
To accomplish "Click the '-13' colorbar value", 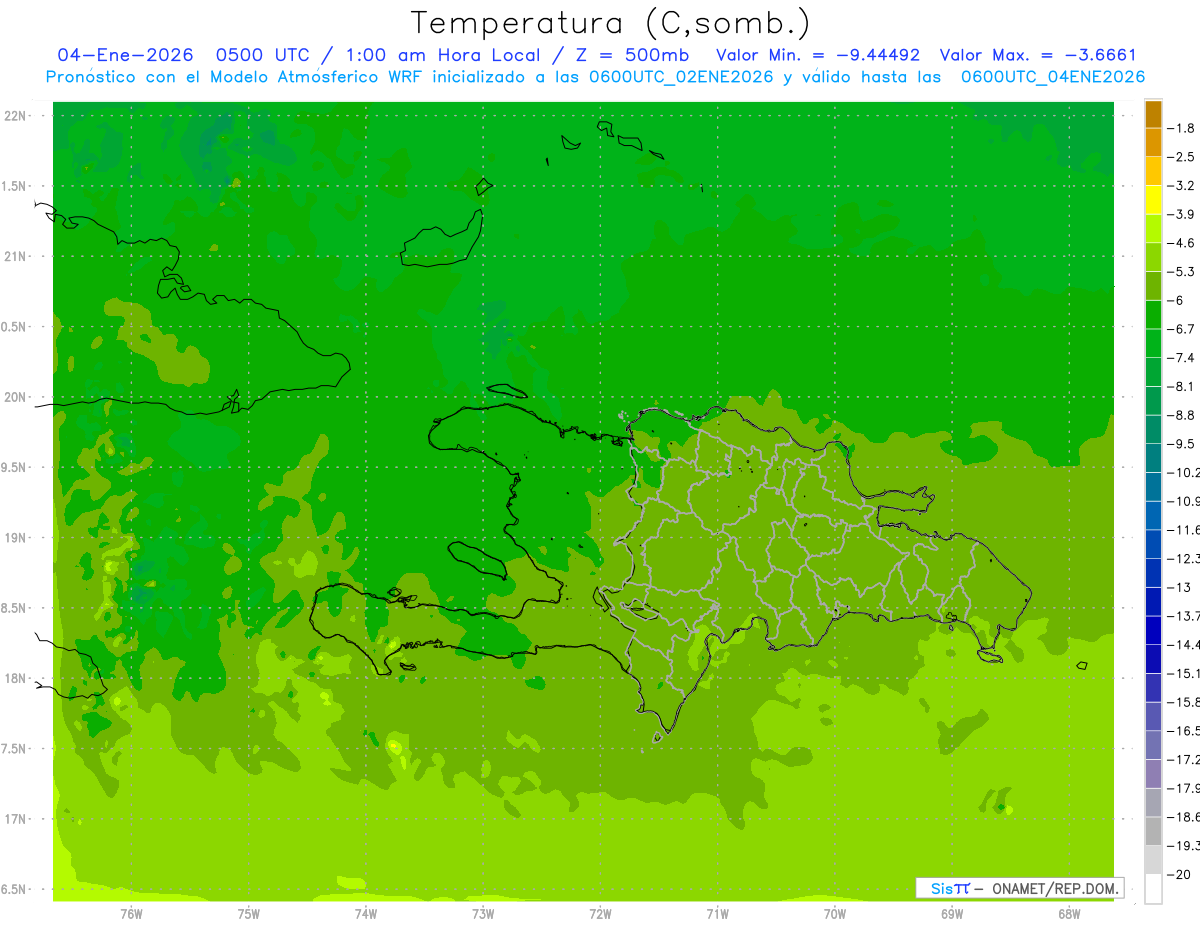I will click(1178, 587).
